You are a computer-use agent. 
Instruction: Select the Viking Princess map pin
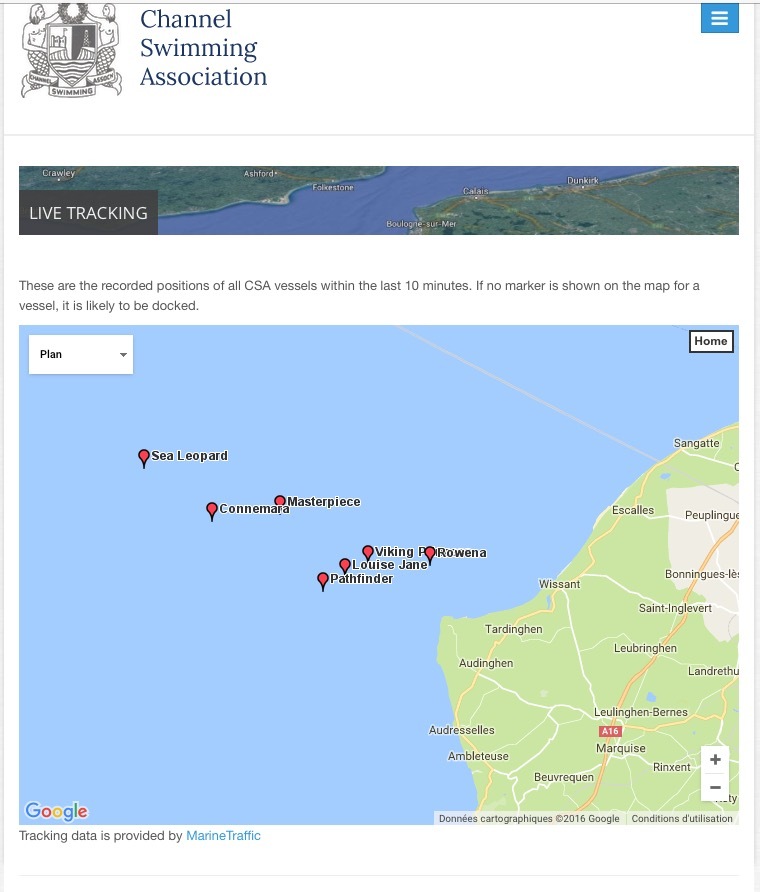368,553
